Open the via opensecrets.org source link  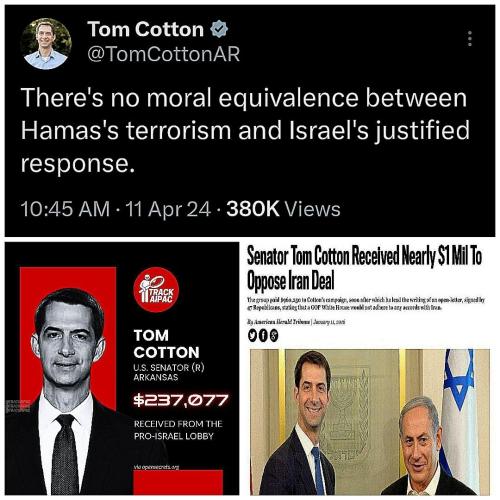point(156,467)
